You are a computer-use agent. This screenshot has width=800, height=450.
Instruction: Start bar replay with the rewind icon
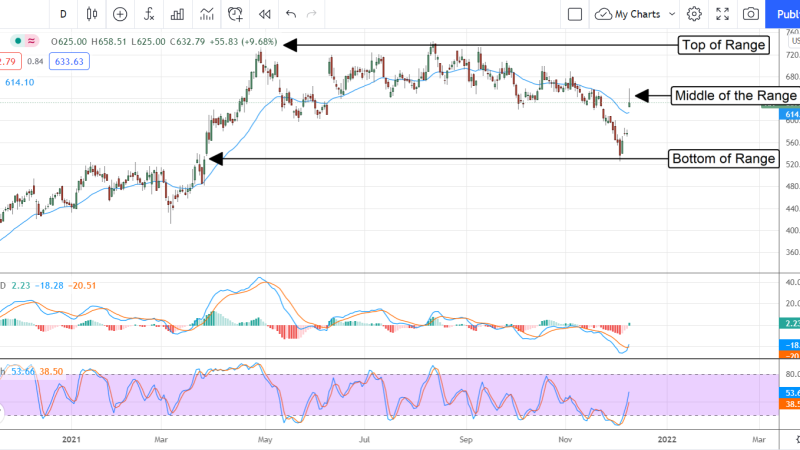[x=264, y=14]
